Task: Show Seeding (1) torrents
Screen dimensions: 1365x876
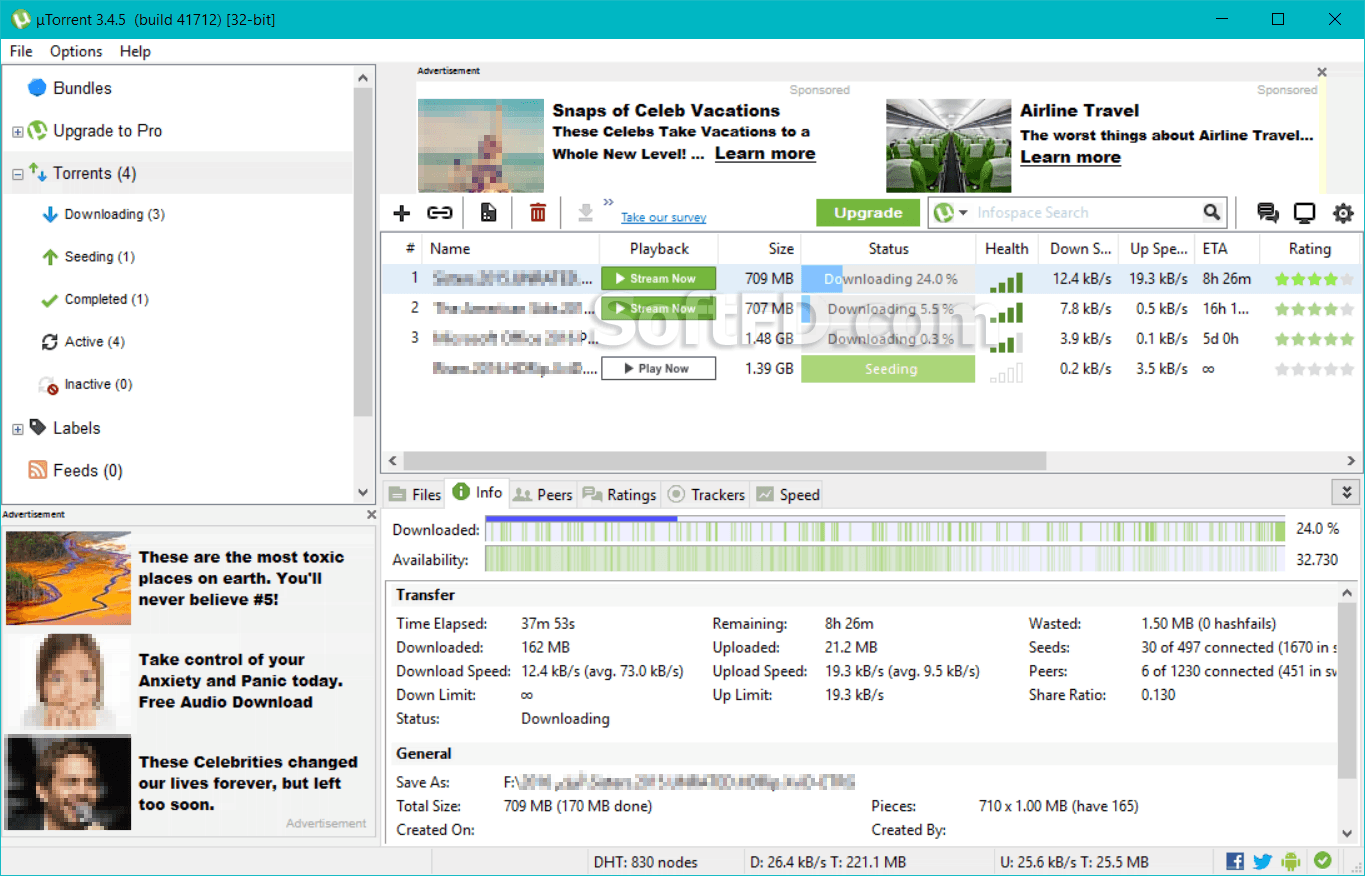Action: [x=99, y=257]
